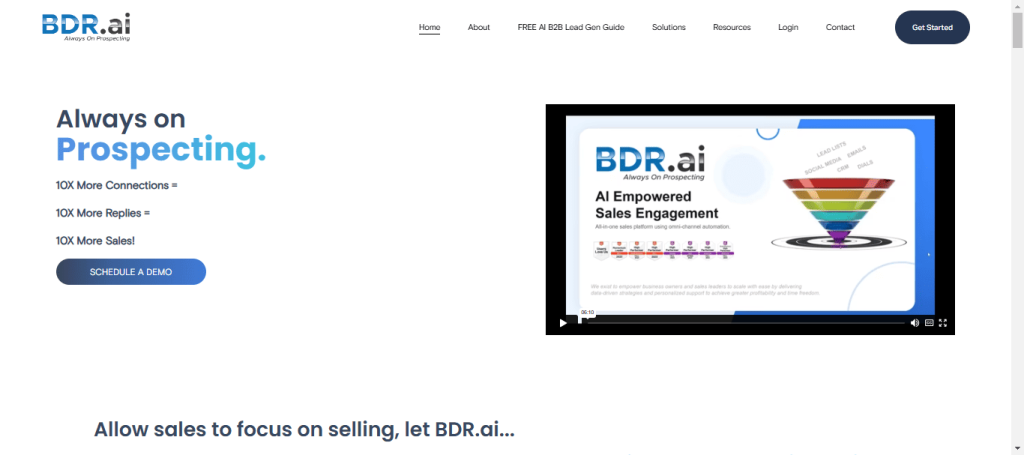Open FREE AI B2B Lead Gen Guide
1024x455 pixels.
point(571,27)
